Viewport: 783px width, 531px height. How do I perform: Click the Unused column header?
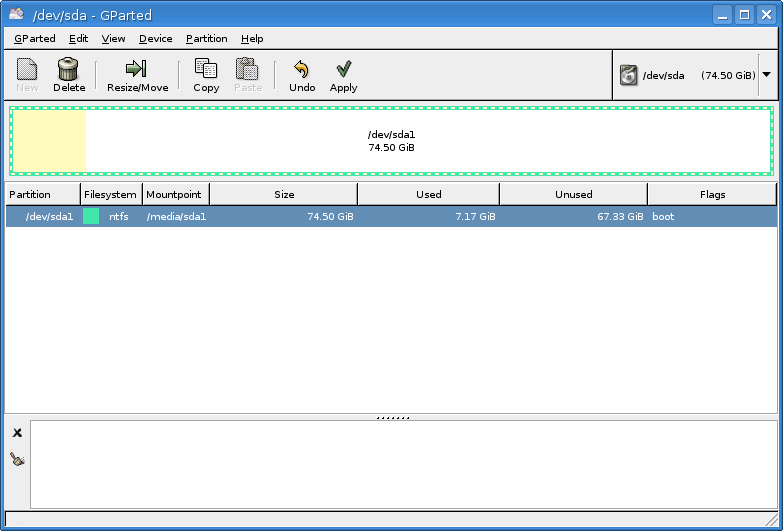(573, 194)
